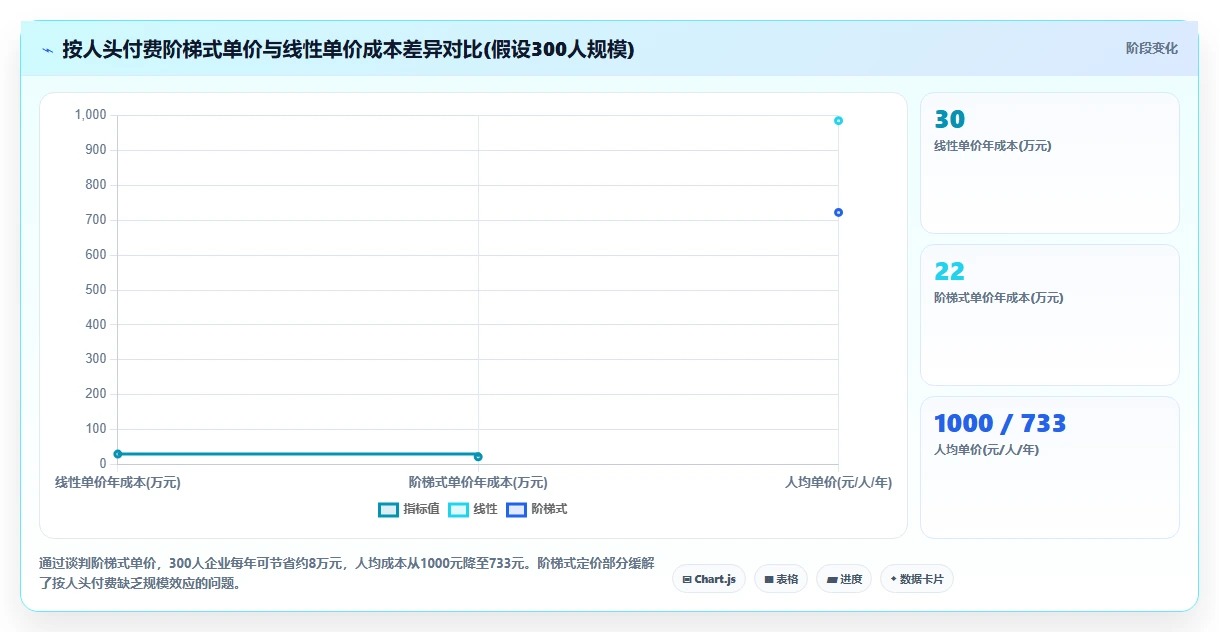The width and height of the screenshot is (1219, 632).
Task: Click the 阶段变化 label in header
Action: tap(1151, 48)
